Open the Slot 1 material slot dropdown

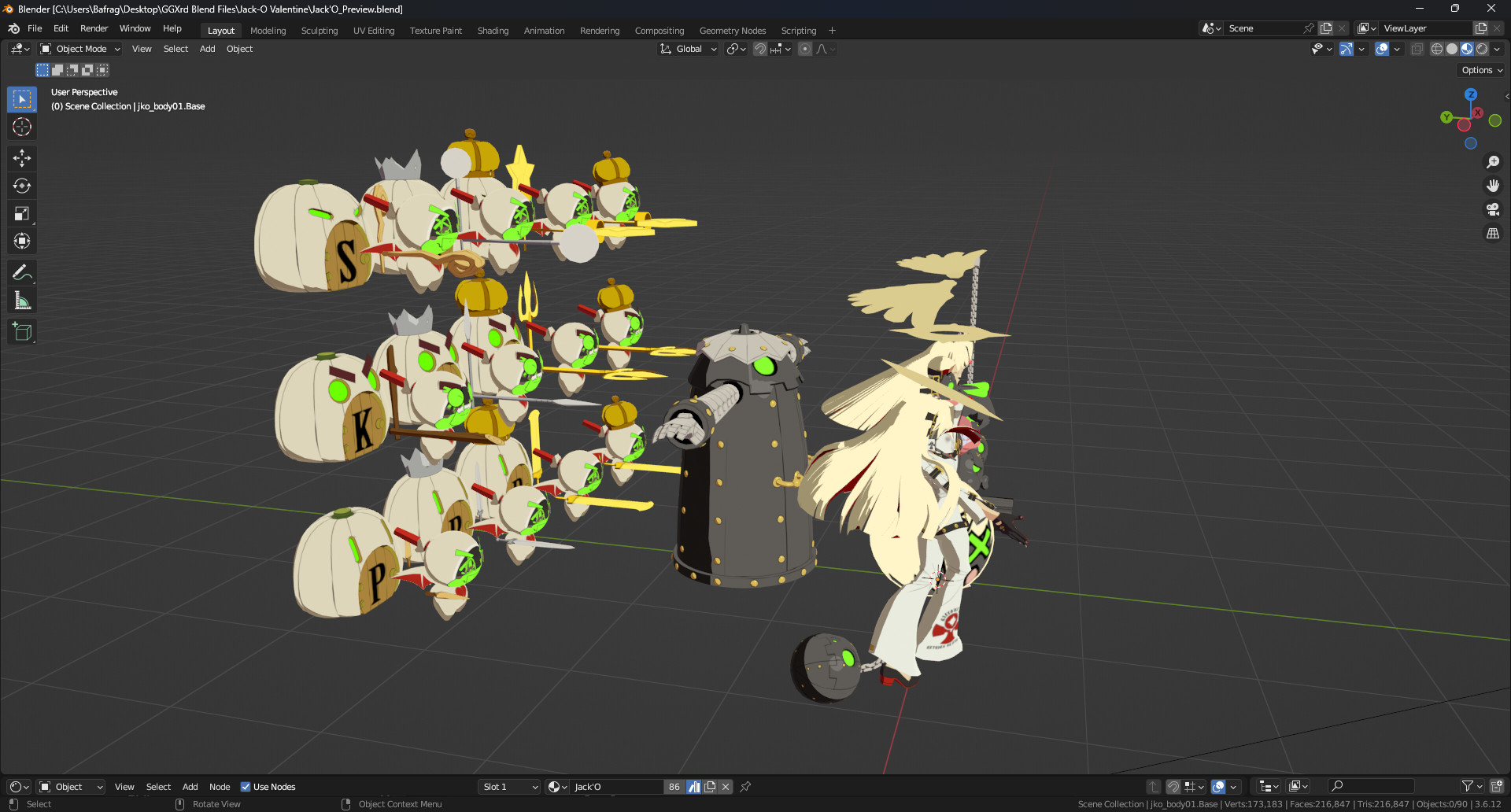click(508, 786)
